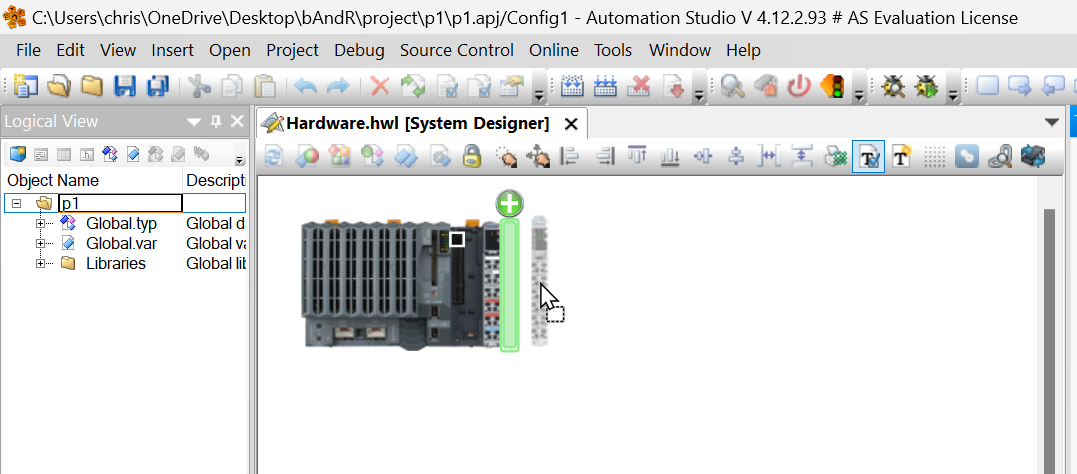
Task: Open the Logical View panel dropdown arrow
Action: coord(194,122)
